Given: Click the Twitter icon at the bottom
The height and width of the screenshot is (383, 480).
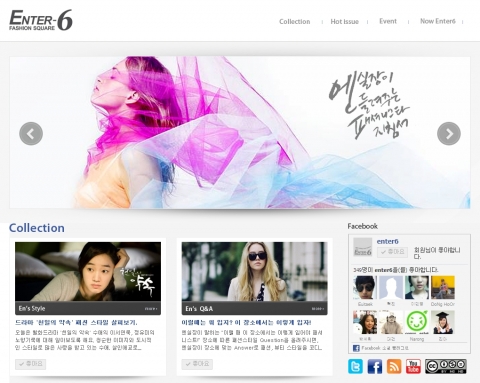Looking at the screenshot, I should pos(355,366).
